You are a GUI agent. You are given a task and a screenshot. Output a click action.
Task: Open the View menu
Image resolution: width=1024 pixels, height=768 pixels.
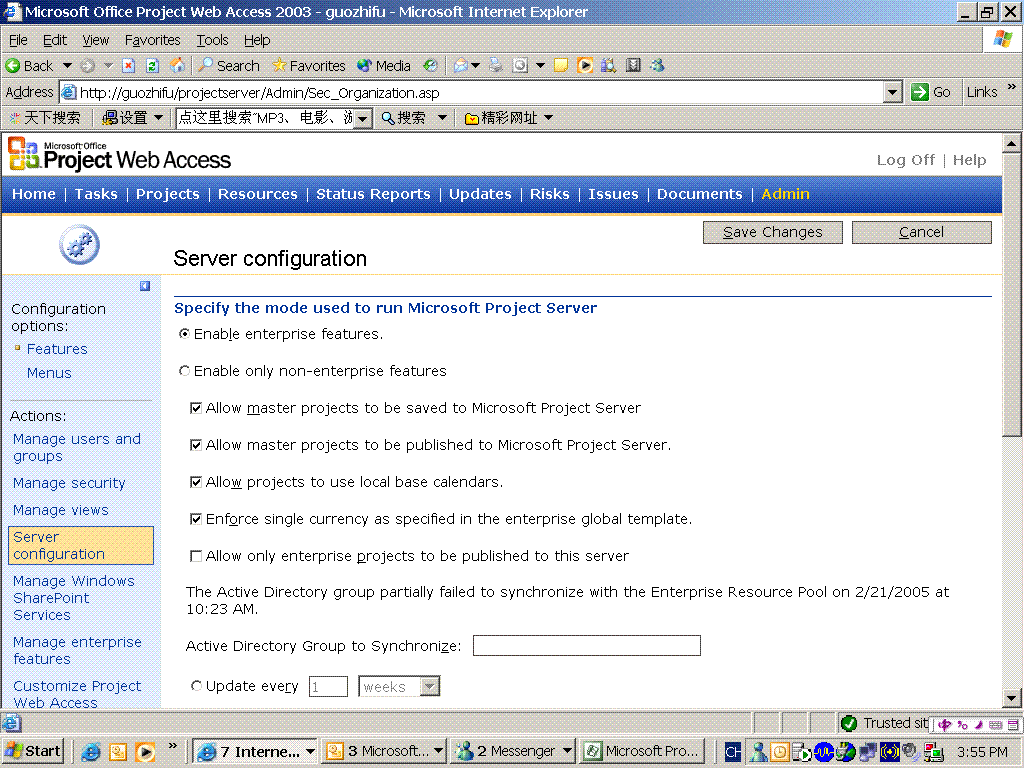95,40
